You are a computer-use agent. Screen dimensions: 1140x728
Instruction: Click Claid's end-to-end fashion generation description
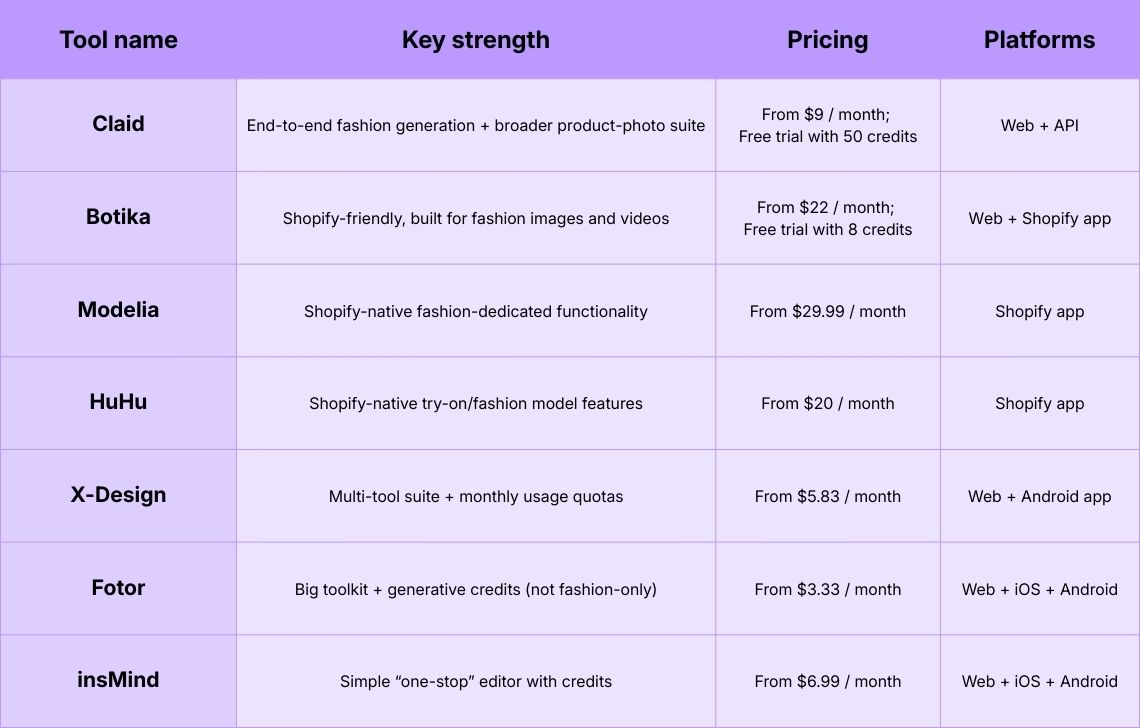(475, 126)
